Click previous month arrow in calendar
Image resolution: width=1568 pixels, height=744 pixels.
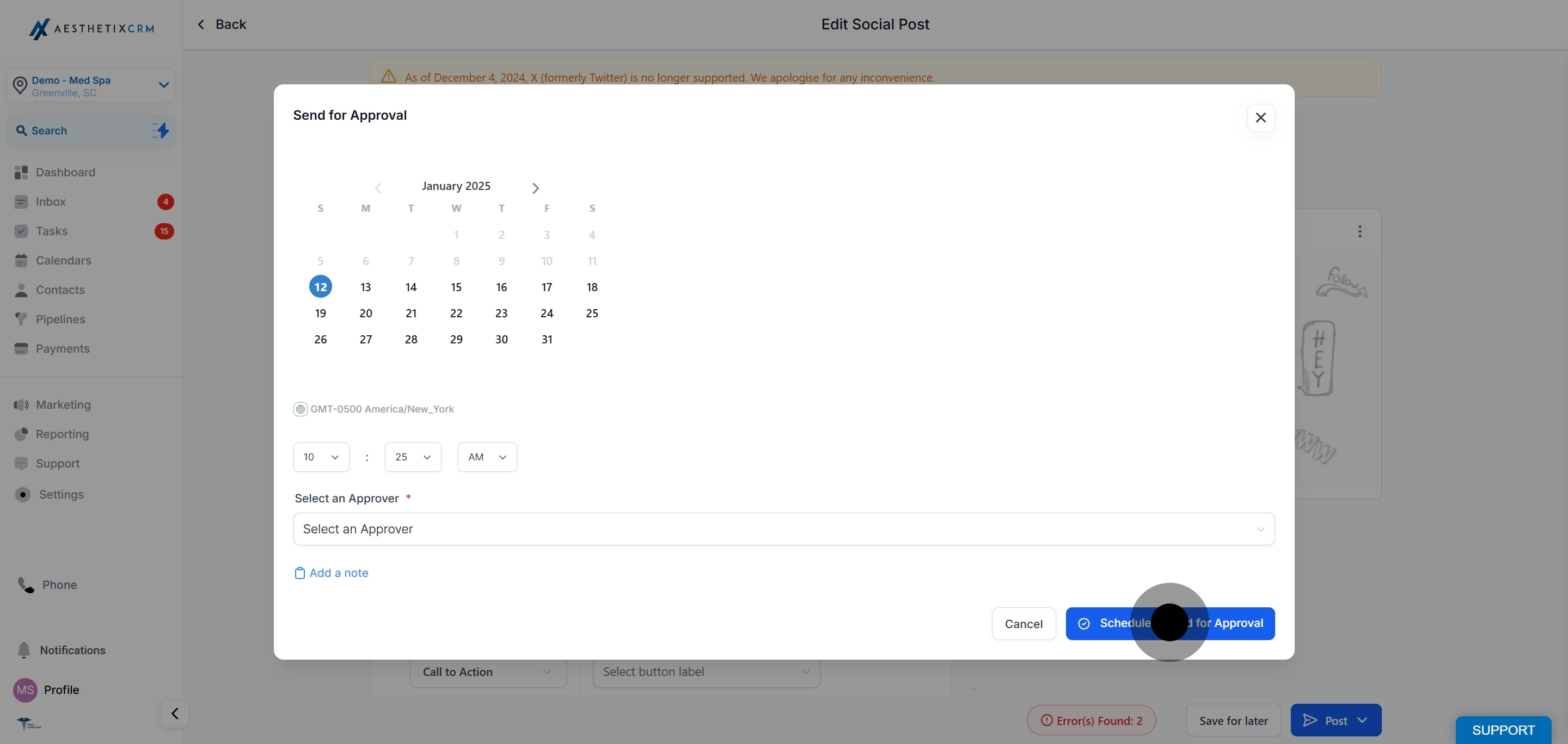pyautogui.click(x=378, y=188)
